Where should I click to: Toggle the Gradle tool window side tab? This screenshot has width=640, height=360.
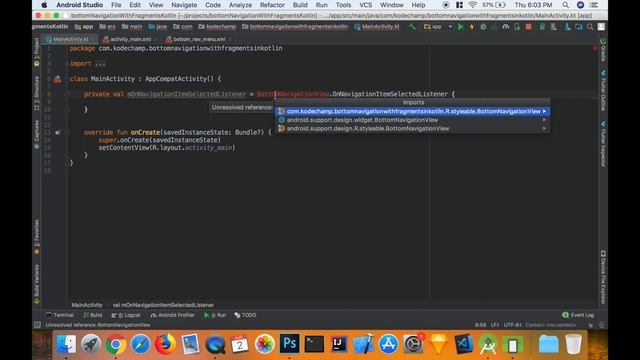point(603,50)
